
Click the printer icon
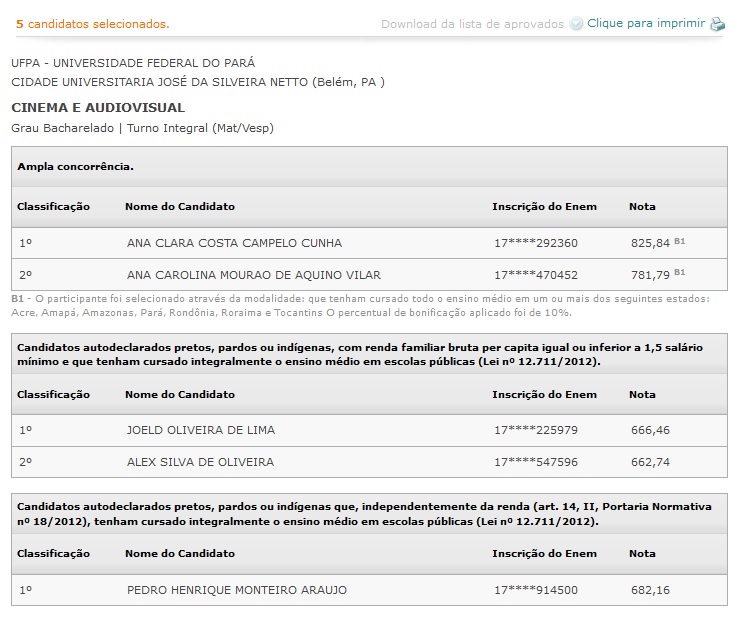[717, 24]
